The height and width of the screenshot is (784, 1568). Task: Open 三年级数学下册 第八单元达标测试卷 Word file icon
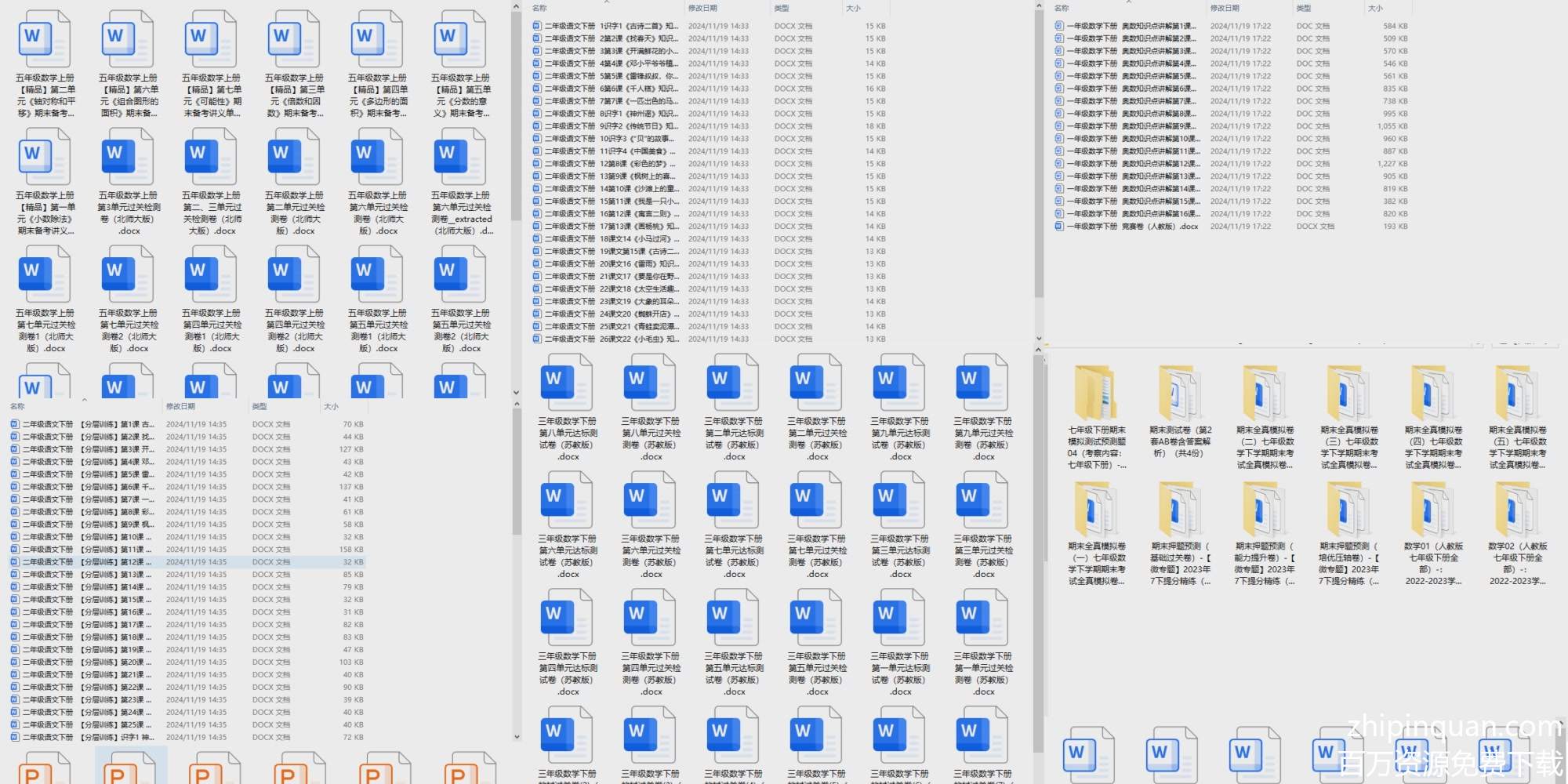pos(568,383)
